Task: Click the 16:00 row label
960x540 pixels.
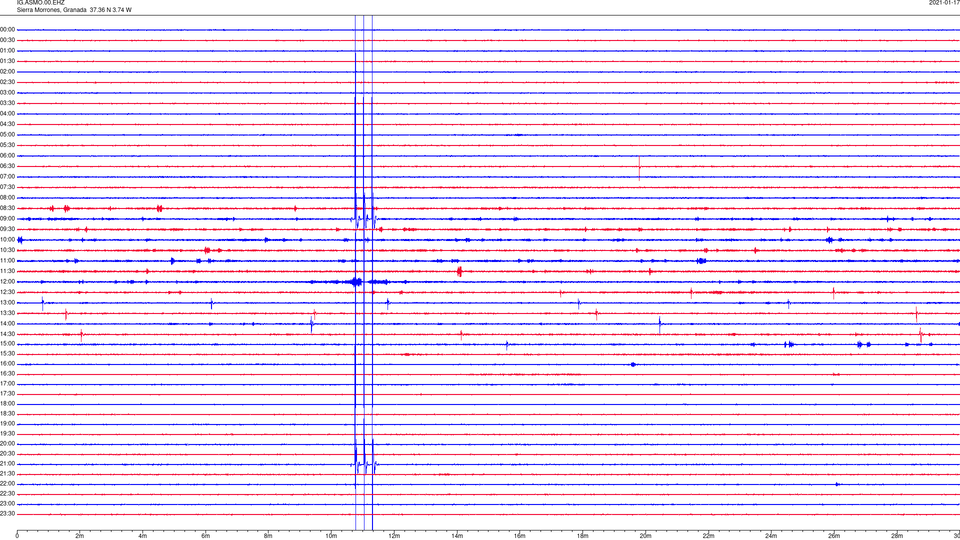Action: click(7, 364)
